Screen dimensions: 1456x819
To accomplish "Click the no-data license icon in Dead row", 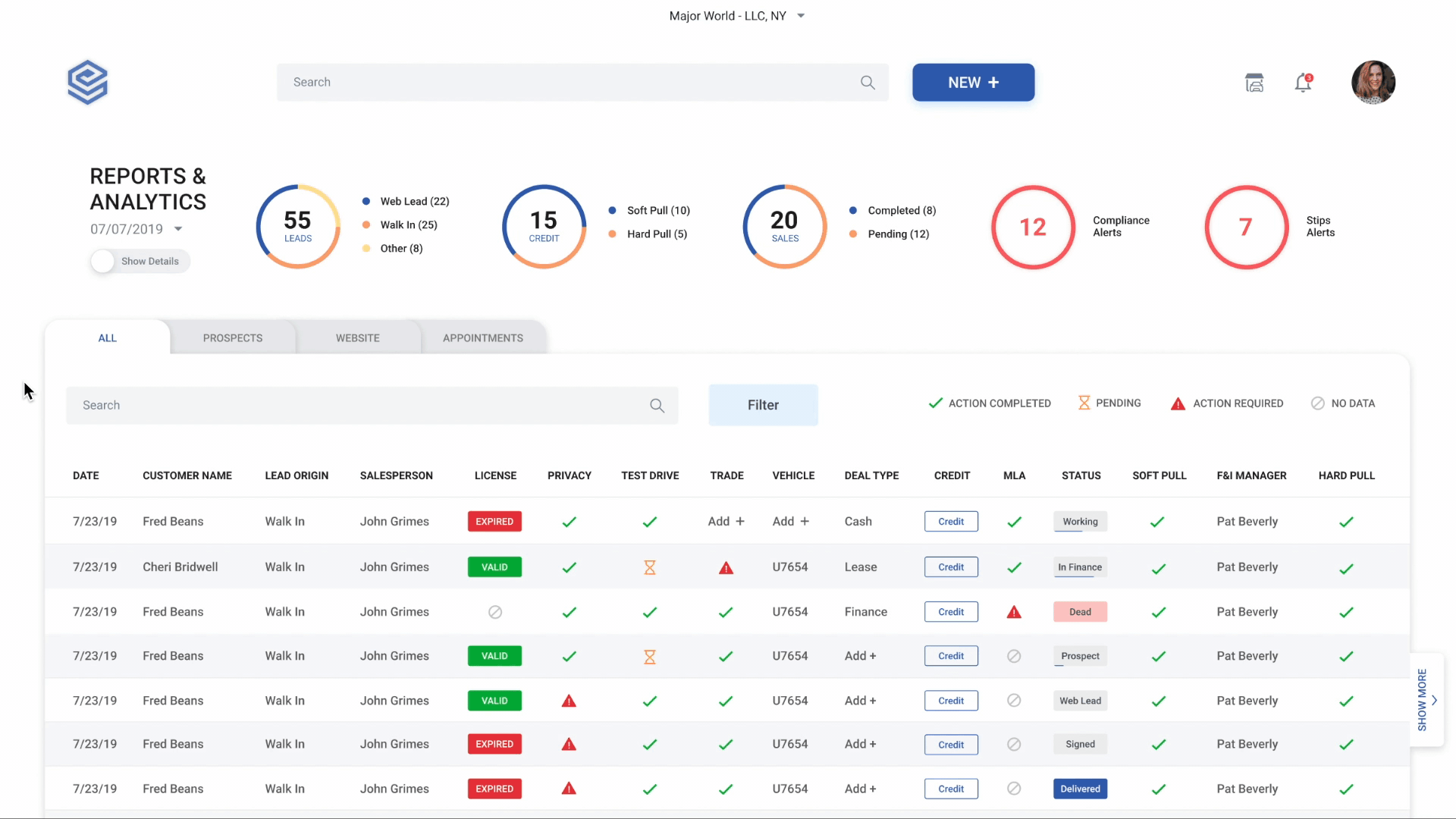I will click(x=495, y=612).
